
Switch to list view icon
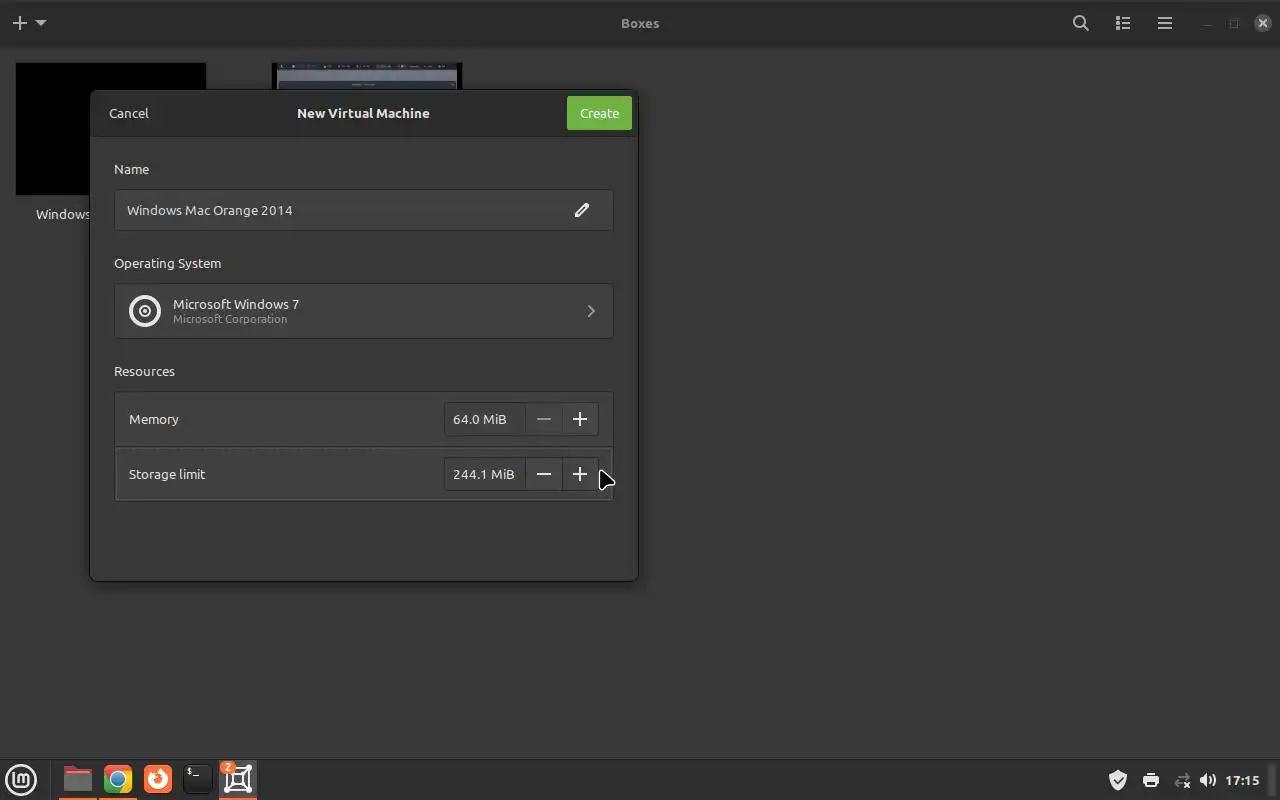tap(1123, 23)
